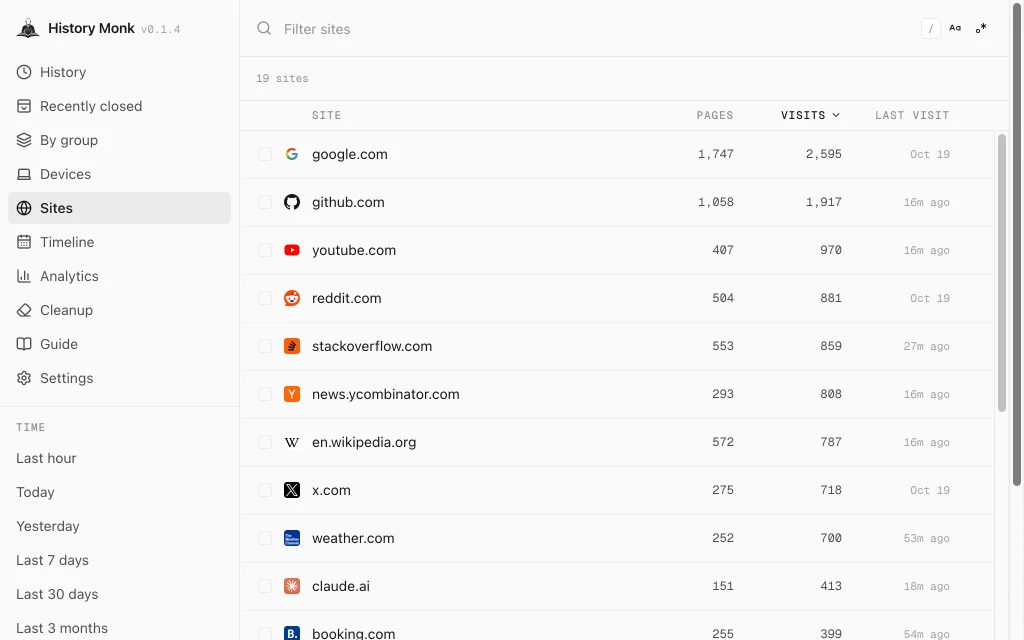
Task: Click the slash shortcut key button
Action: pos(931,28)
